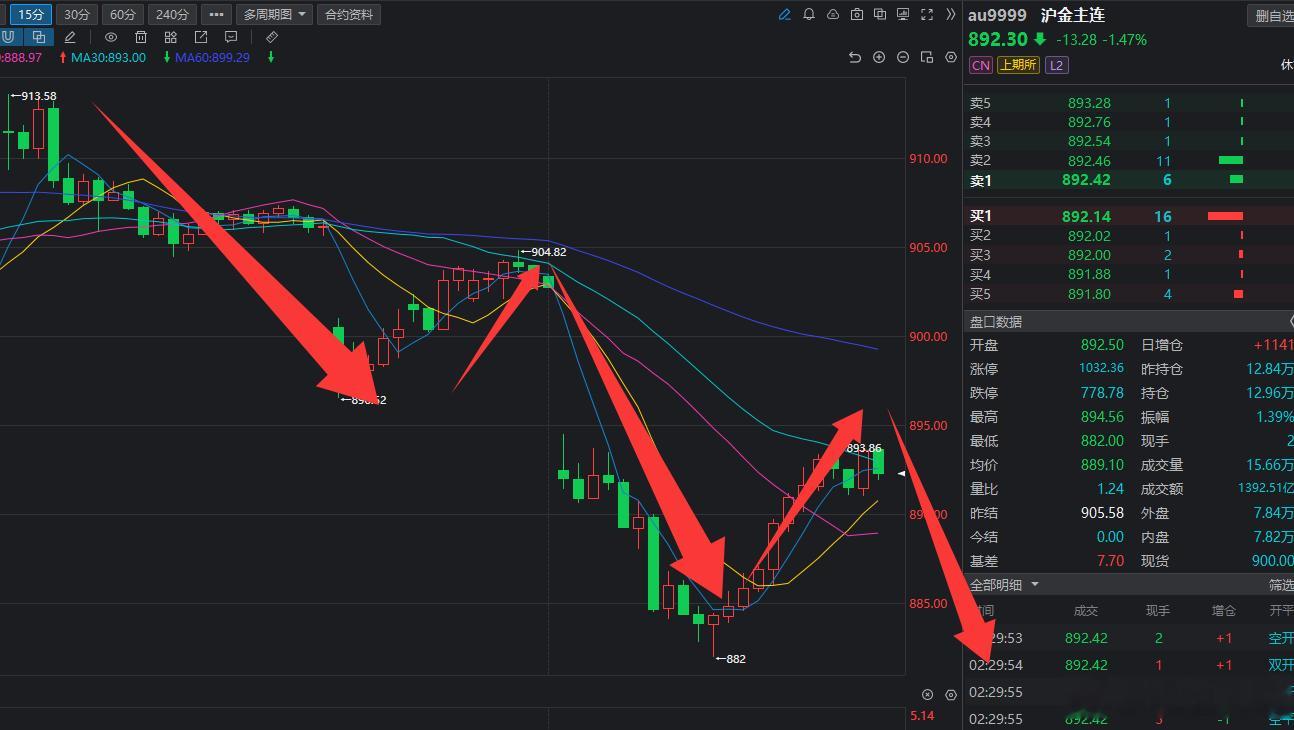This screenshot has height=730, width=1294.
Task: Click the 卖1 price 892.42
Action: coord(1086,180)
